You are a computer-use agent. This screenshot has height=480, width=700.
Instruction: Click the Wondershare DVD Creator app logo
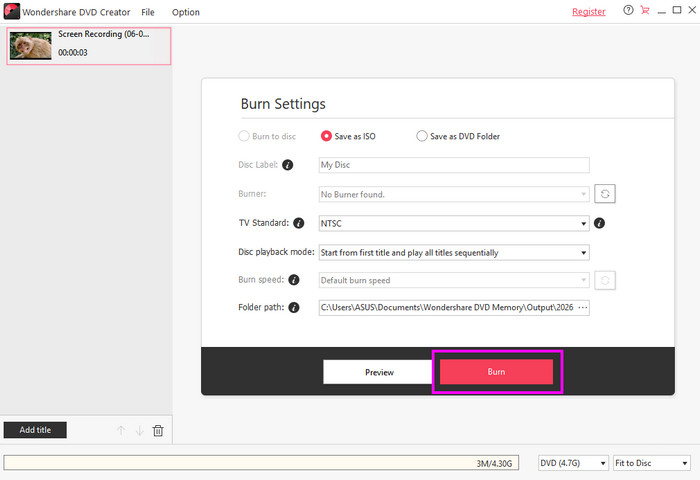tap(12, 11)
